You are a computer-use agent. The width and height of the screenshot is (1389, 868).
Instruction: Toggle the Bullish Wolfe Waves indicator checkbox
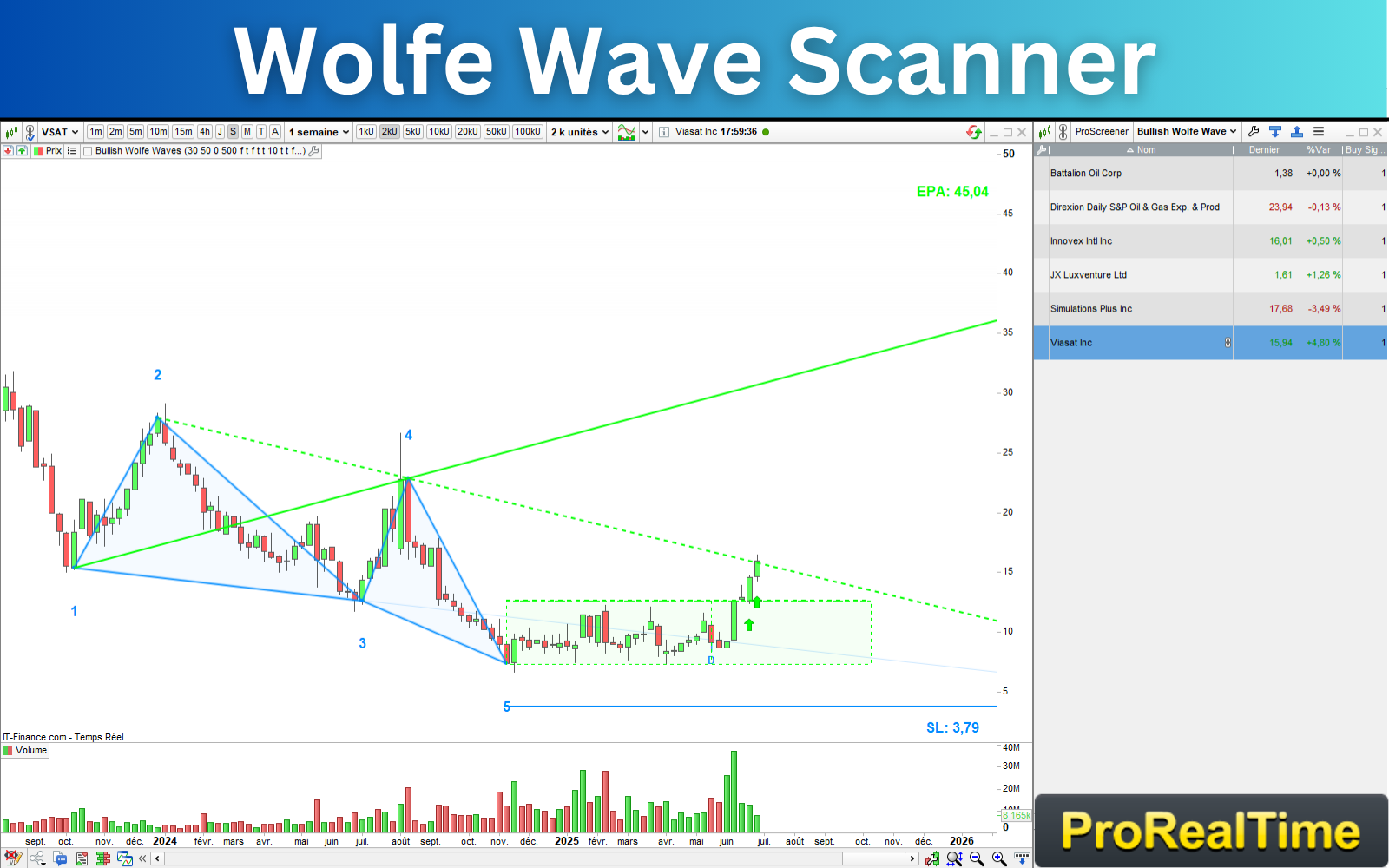coord(88,151)
